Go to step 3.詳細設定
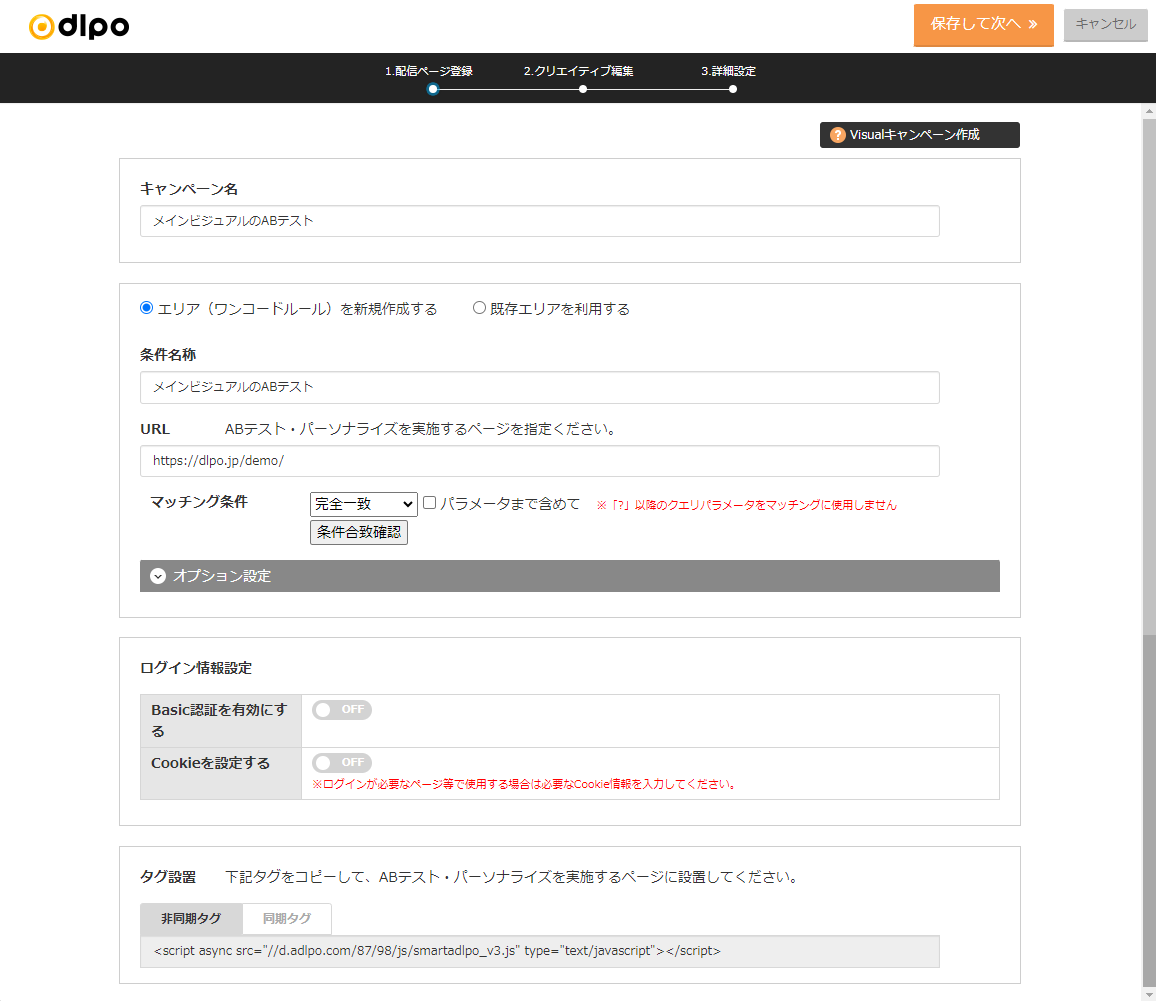 728,71
